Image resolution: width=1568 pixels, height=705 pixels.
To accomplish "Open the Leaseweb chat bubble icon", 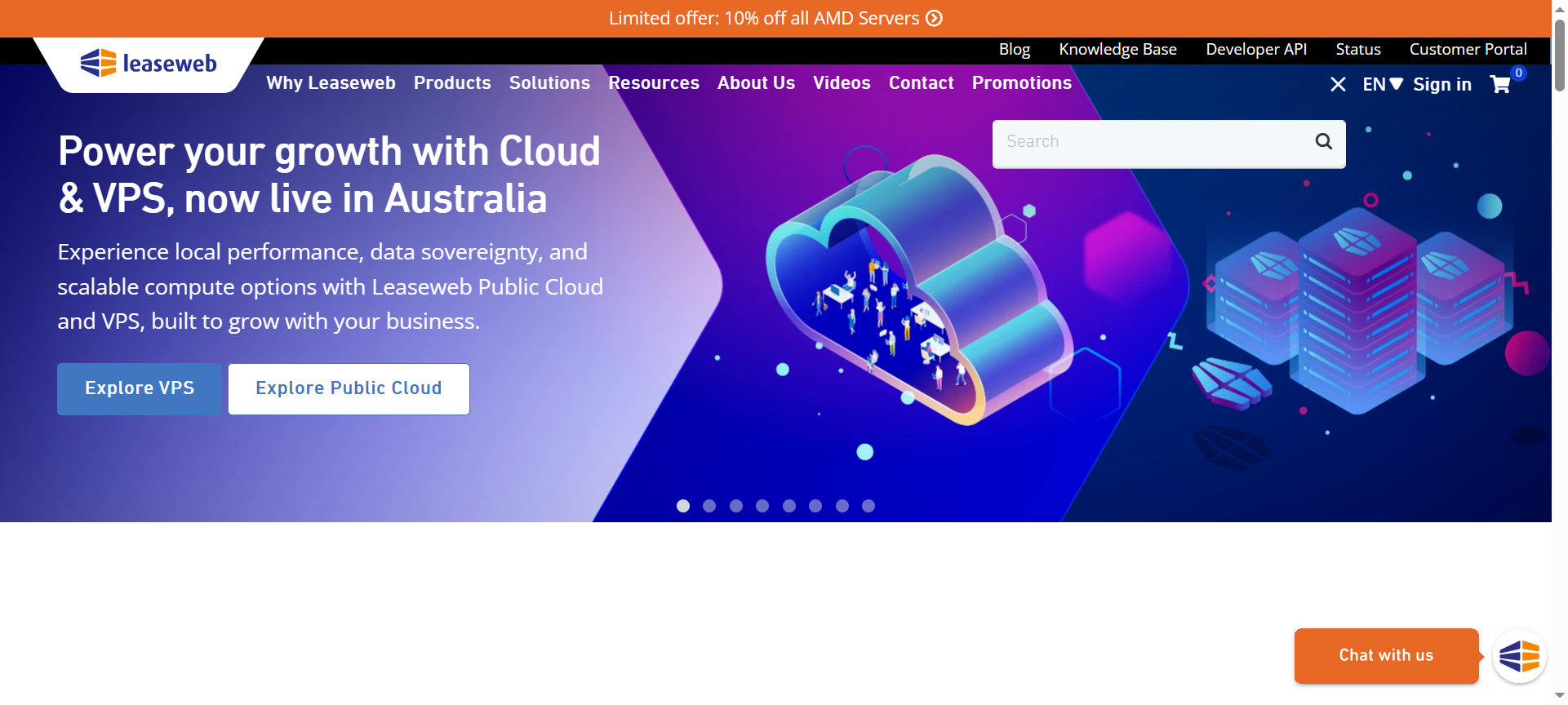I will point(1519,656).
